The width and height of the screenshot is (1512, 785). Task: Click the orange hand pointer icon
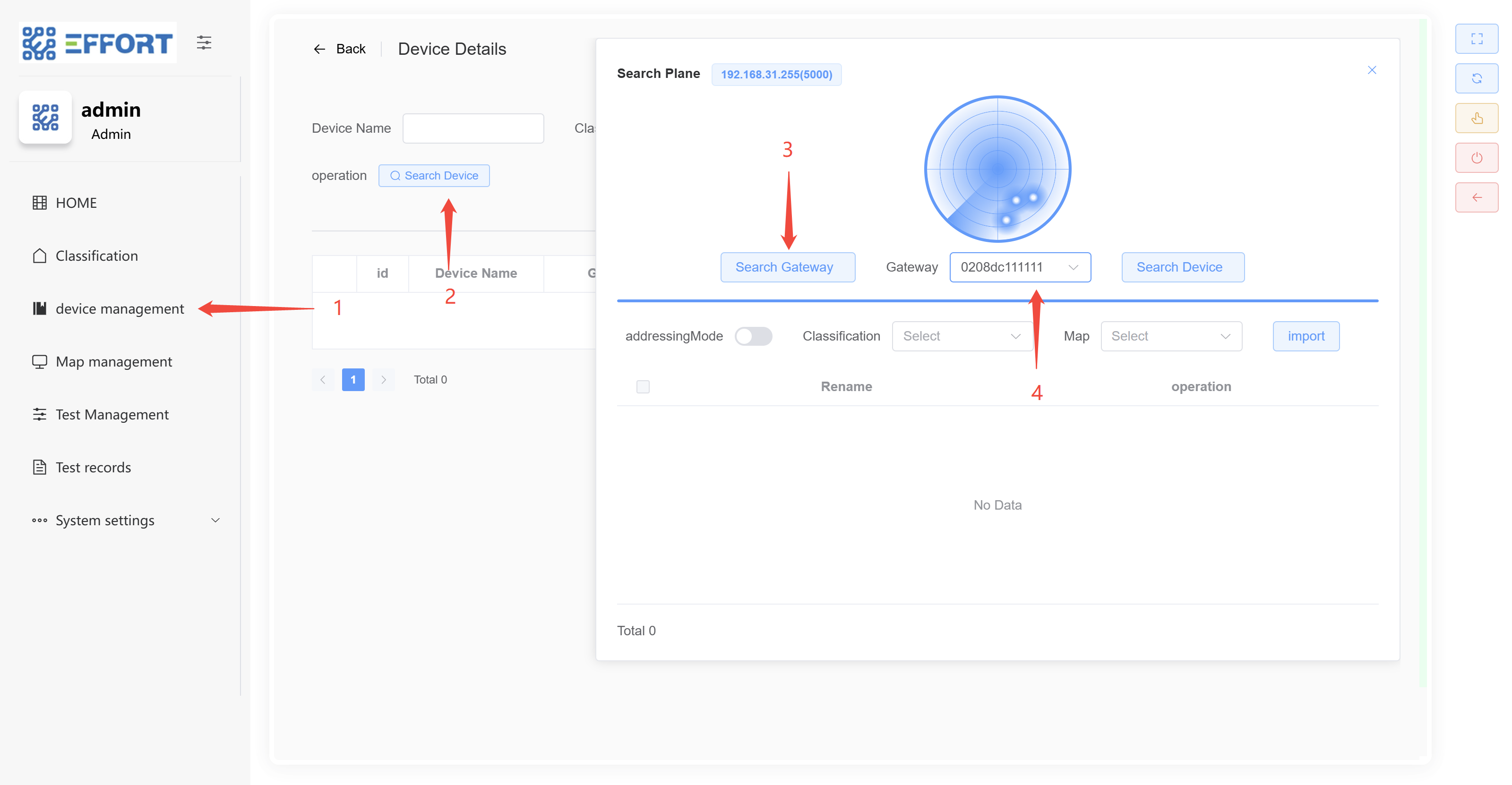click(1476, 118)
